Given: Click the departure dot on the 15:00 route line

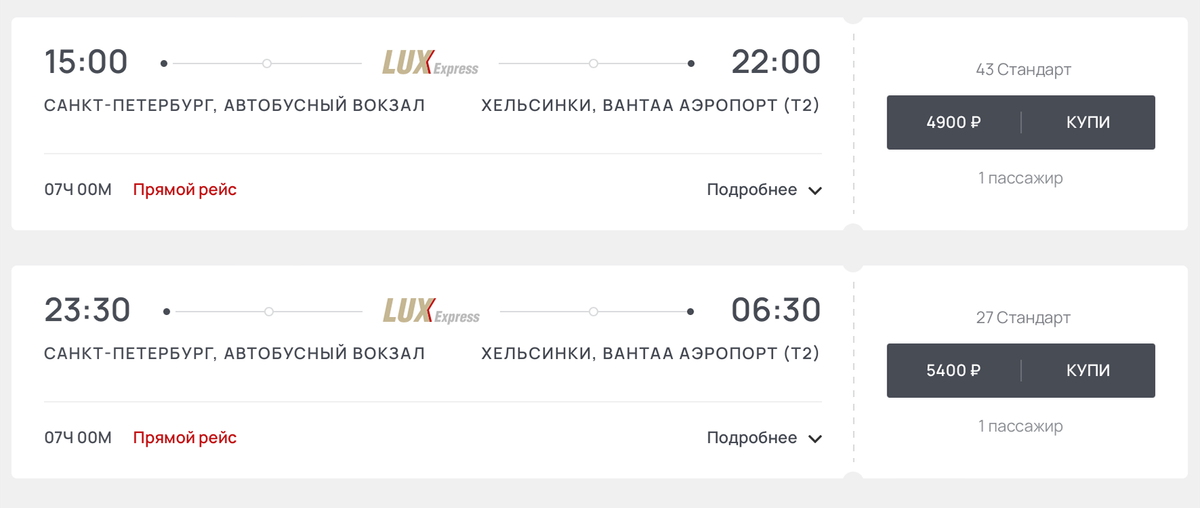Looking at the screenshot, I should pos(164,64).
